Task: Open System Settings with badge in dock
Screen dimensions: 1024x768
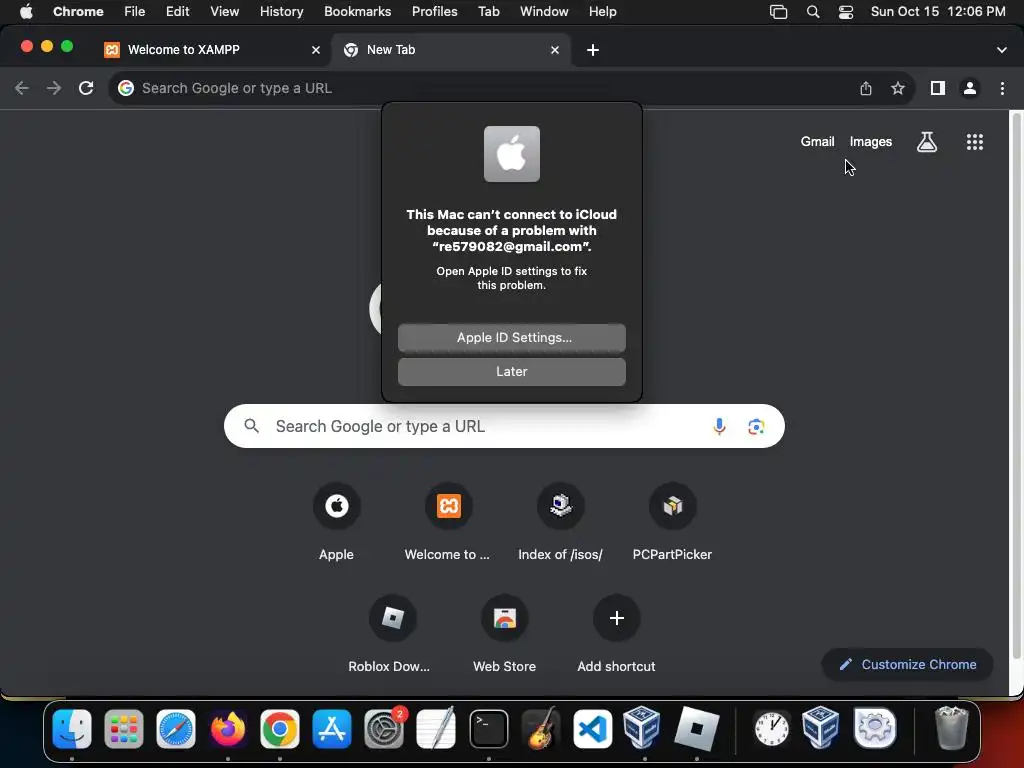Action: (384, 729)
